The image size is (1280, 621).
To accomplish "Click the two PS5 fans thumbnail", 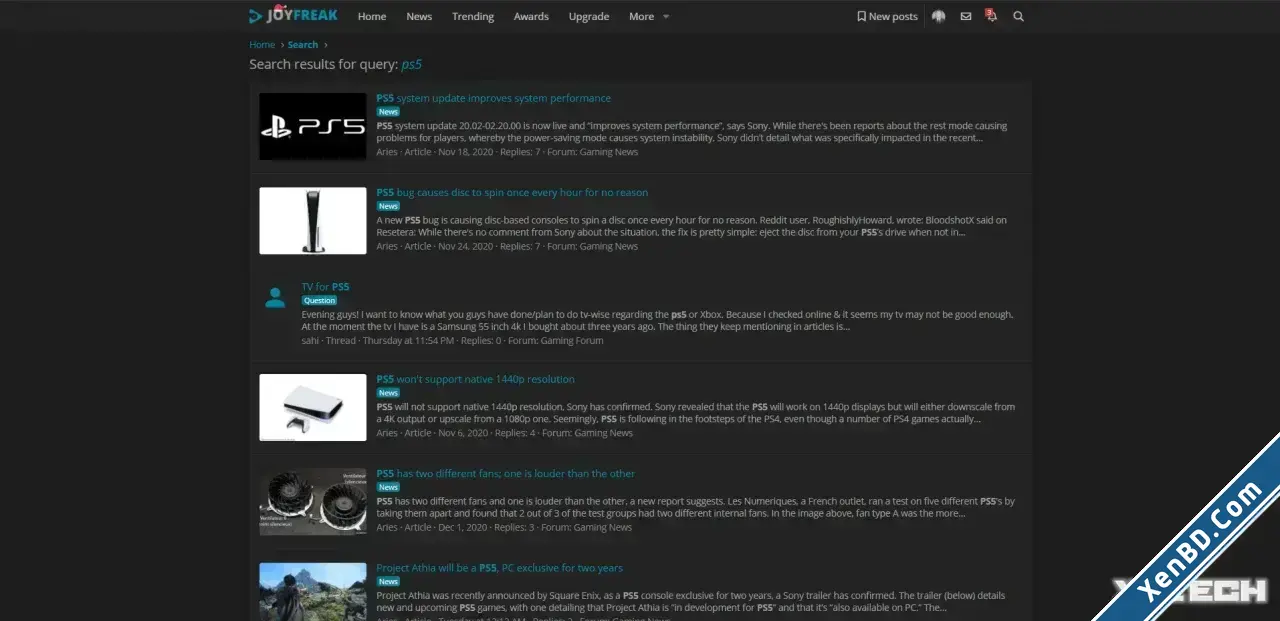I will (313, 501).
